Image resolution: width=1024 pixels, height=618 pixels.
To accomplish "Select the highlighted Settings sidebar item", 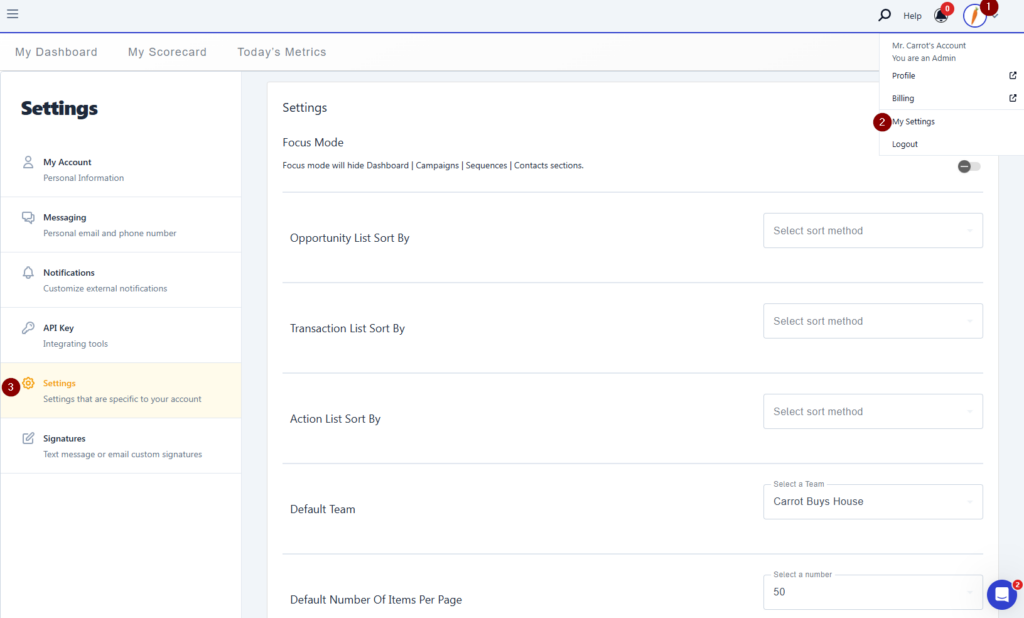I will (121, 391).
